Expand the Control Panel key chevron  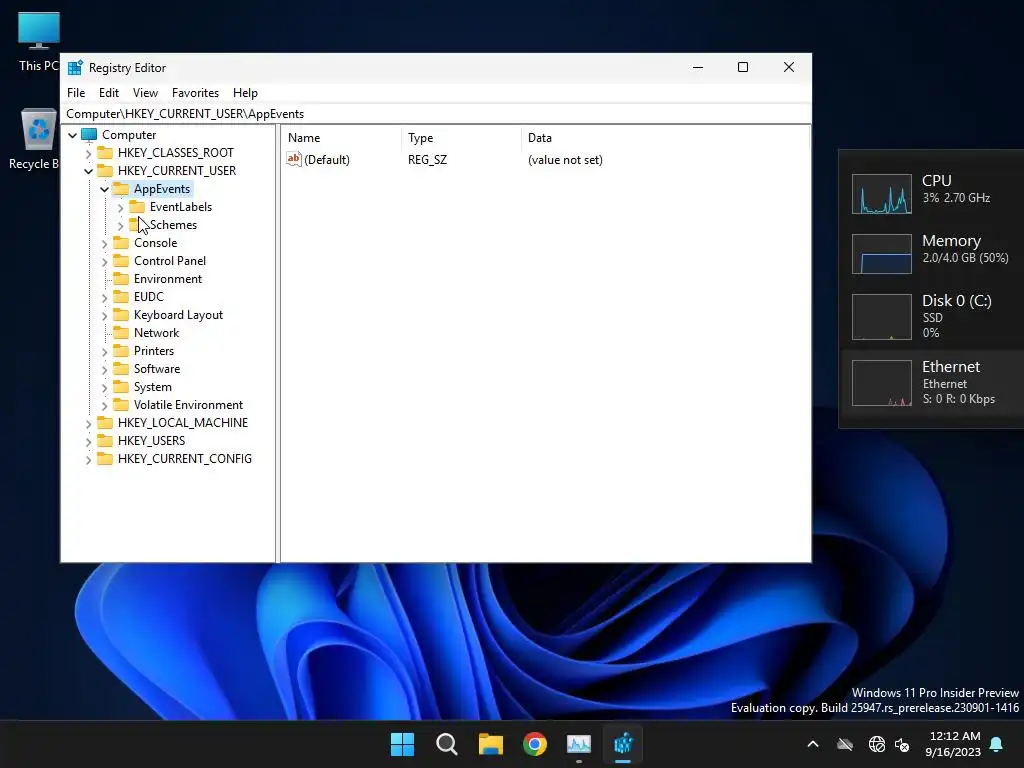[x=104, y=261]
